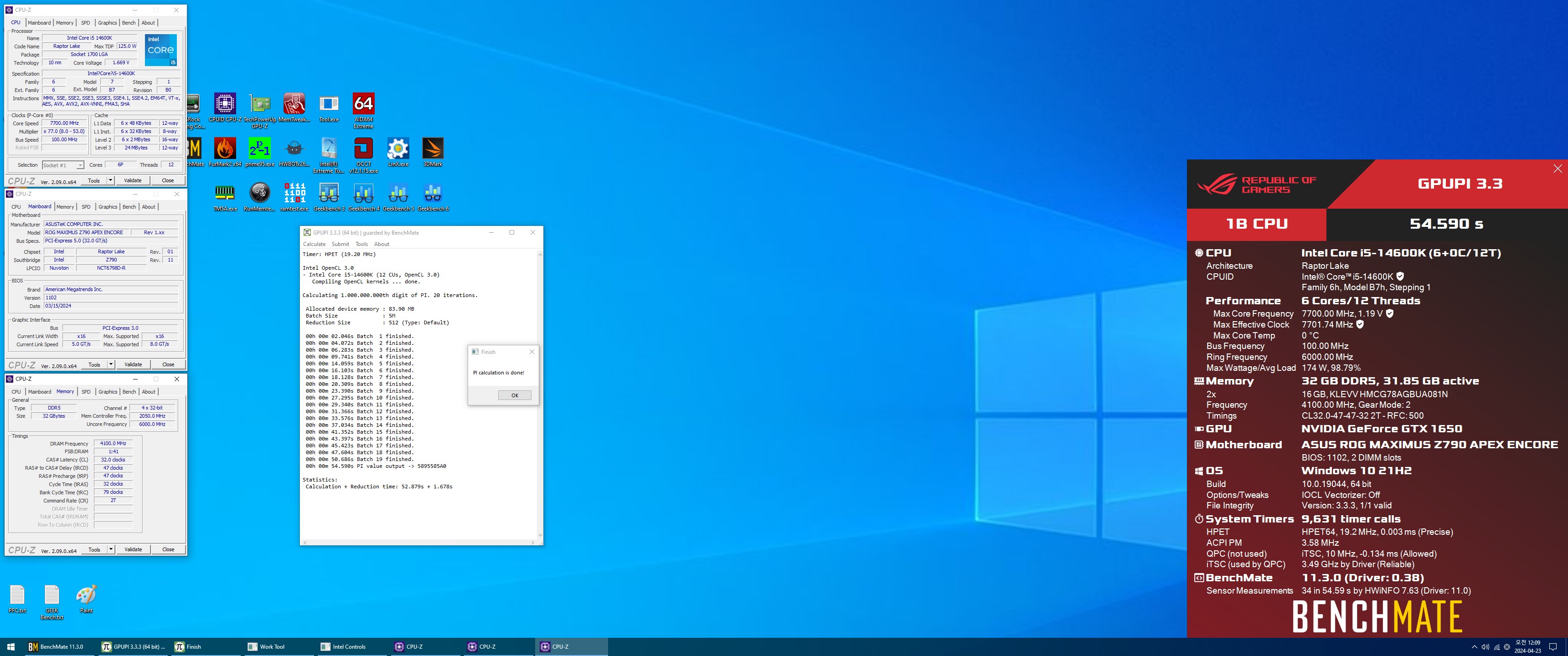Close the BenchMate GPUPI result overlay
Image resolution: width=1568 pixels, height=656 pixels.
point(1557,169)
